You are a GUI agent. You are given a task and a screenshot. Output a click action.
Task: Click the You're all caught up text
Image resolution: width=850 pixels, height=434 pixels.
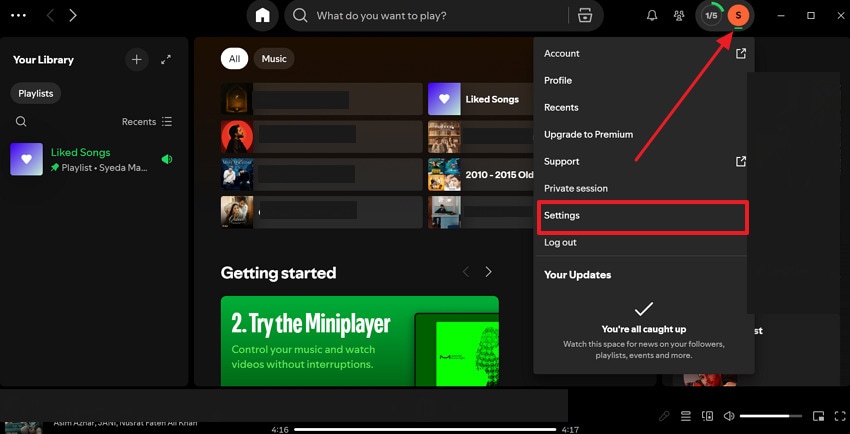[643, 329]
